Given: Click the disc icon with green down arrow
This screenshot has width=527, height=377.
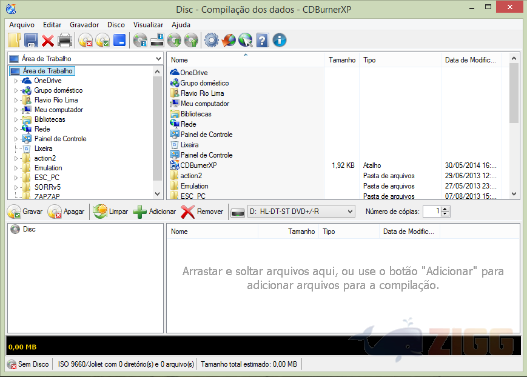Looking at the screenshot, I should pyautogui.click(x=174, y=40).
